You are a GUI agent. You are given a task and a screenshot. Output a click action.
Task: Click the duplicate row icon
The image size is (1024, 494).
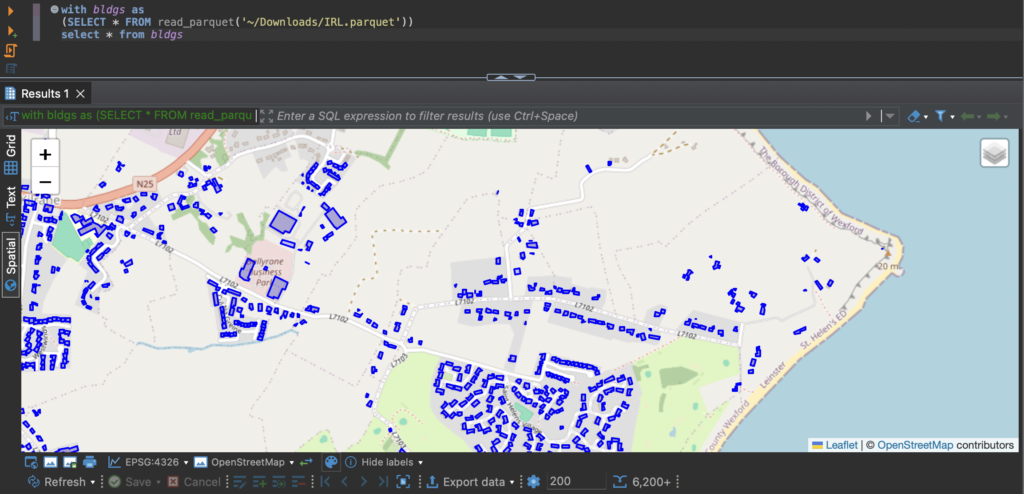click(280, 482)
